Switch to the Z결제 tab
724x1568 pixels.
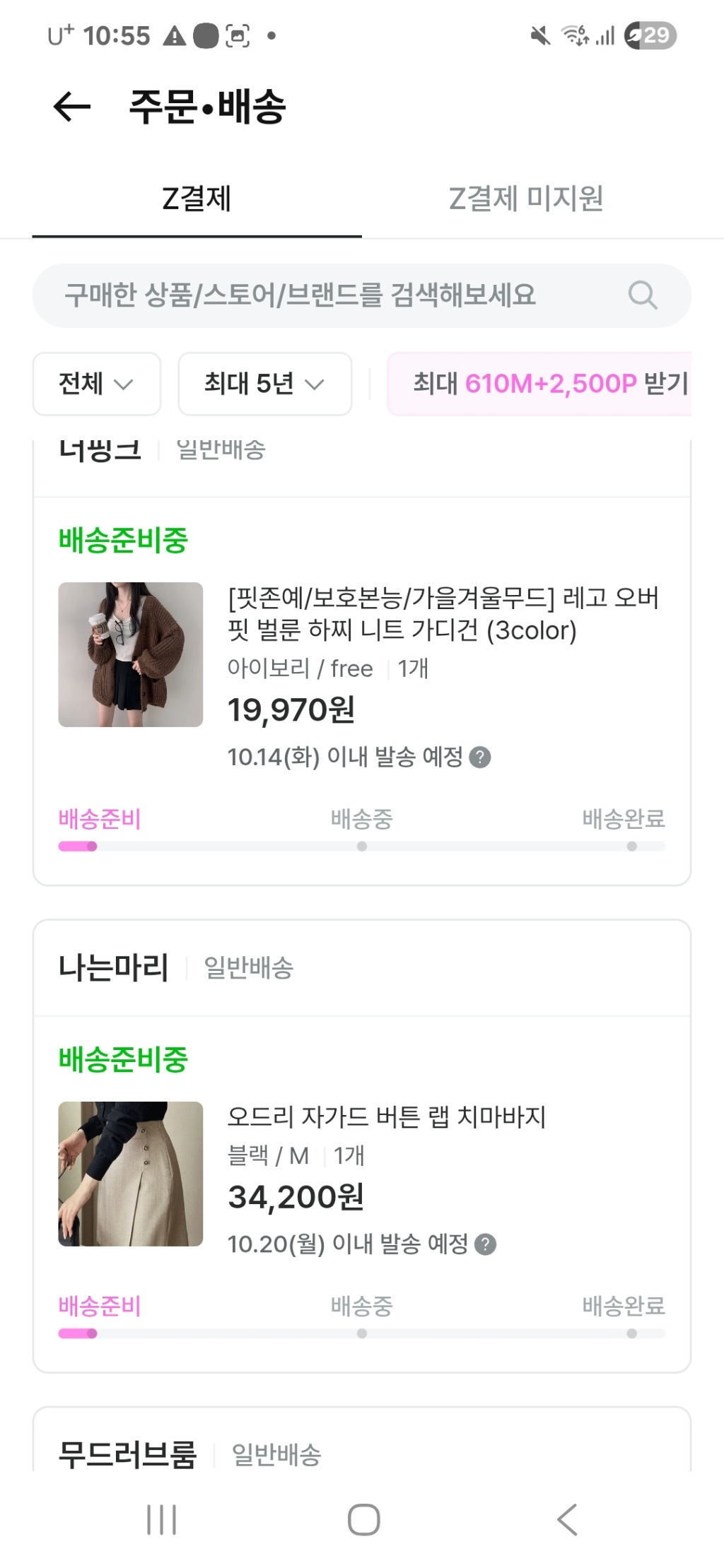[x=197, y=199]
